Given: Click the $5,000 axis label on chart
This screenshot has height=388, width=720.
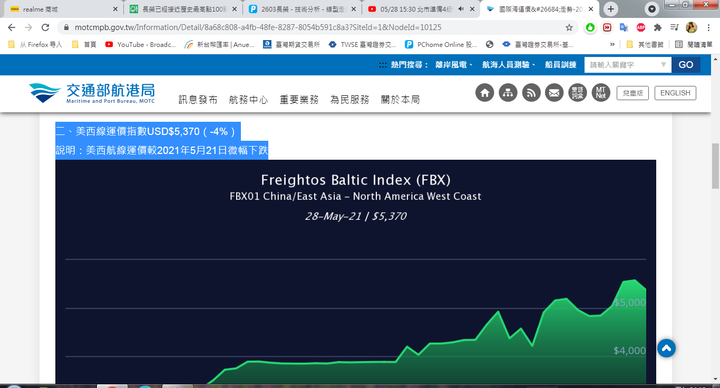Looking at the screenshot, I should 630,303.
